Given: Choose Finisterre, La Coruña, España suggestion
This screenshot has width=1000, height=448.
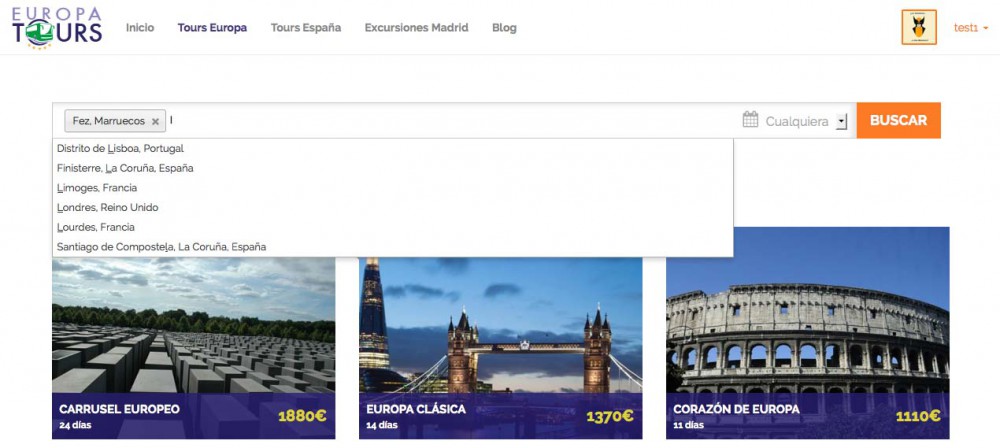Looking at the screenshot, I should pos(125,168).
